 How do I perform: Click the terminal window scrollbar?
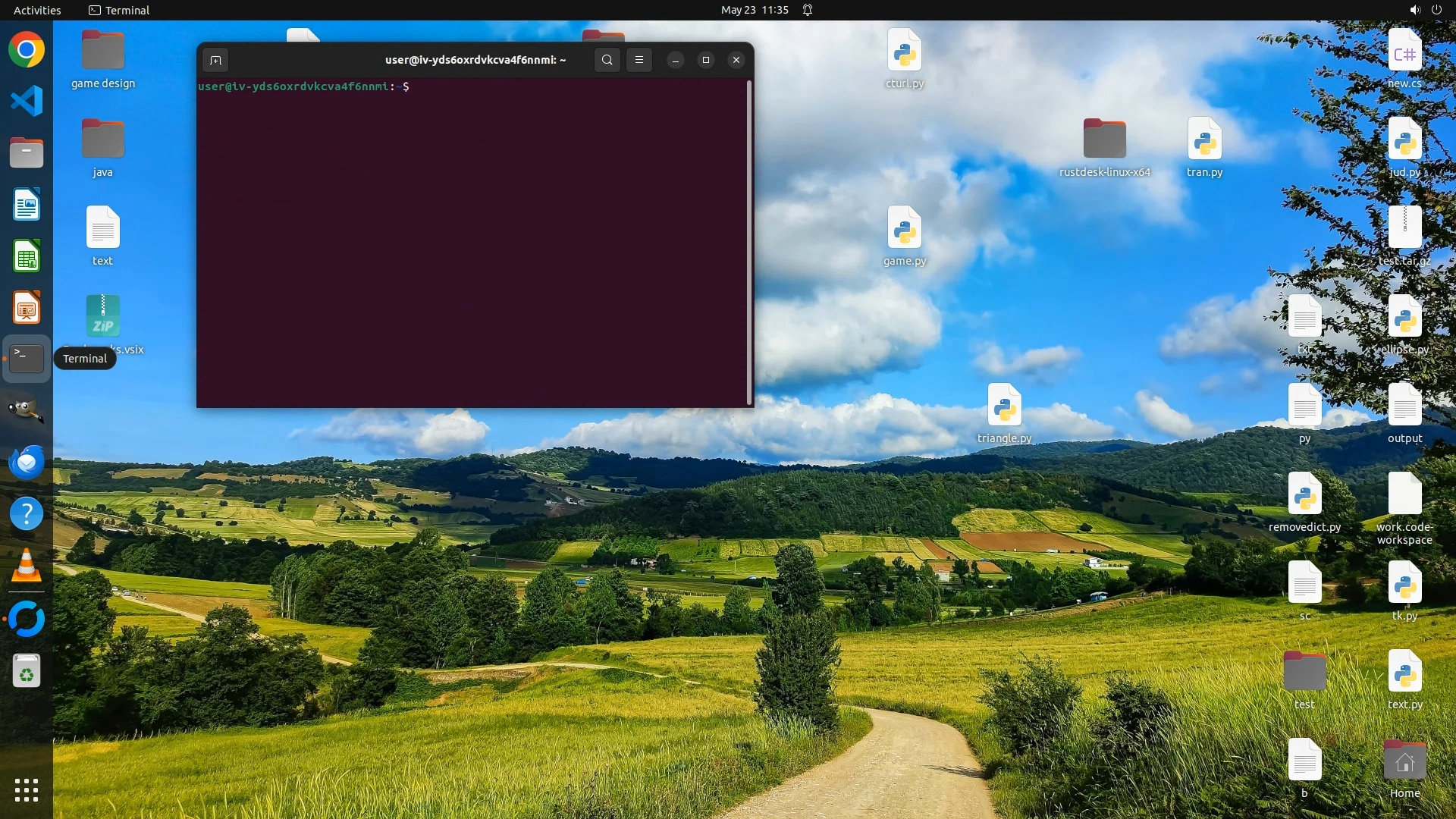[x=749, y=243]
